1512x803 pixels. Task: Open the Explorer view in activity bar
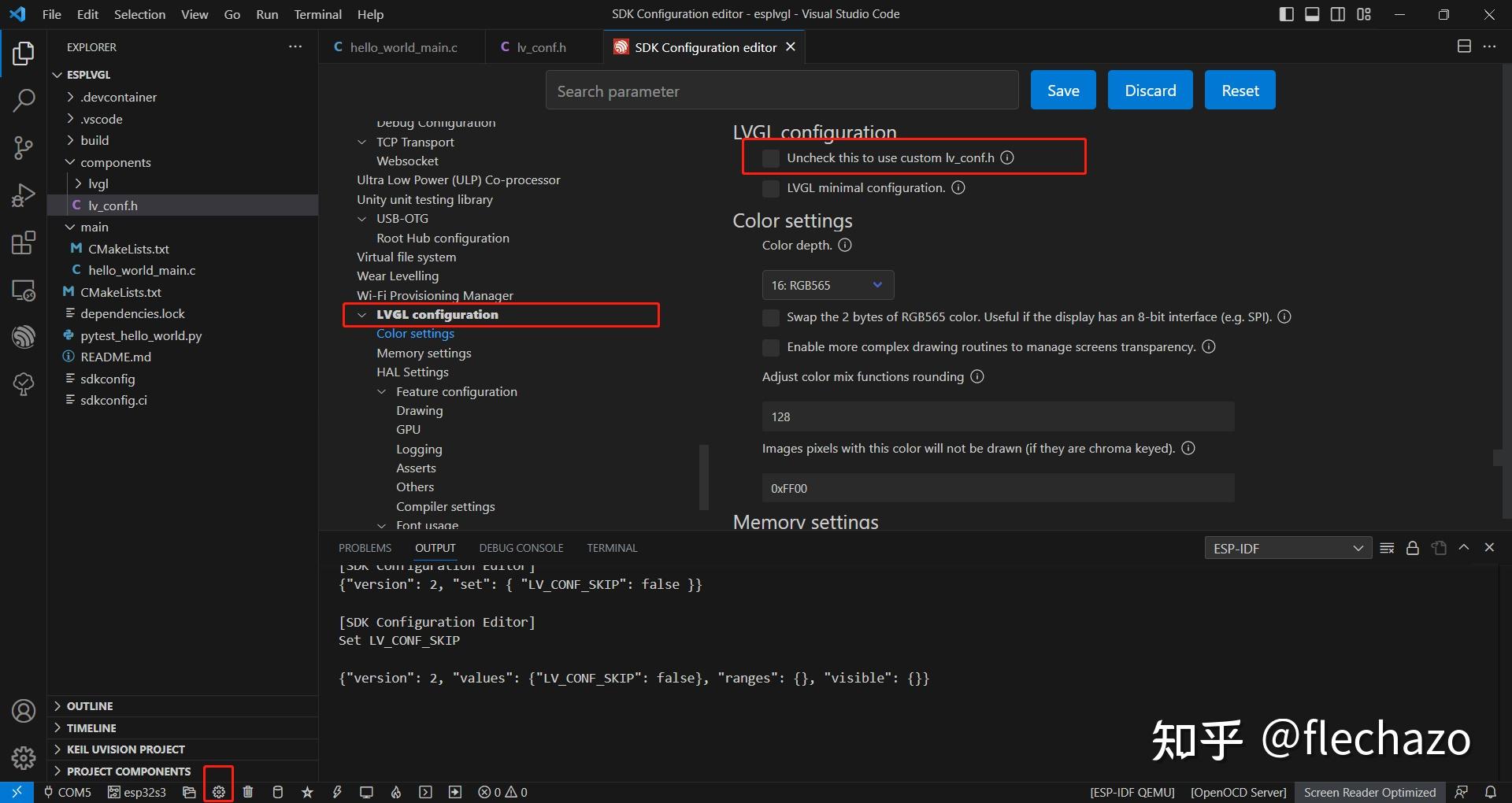24,54
